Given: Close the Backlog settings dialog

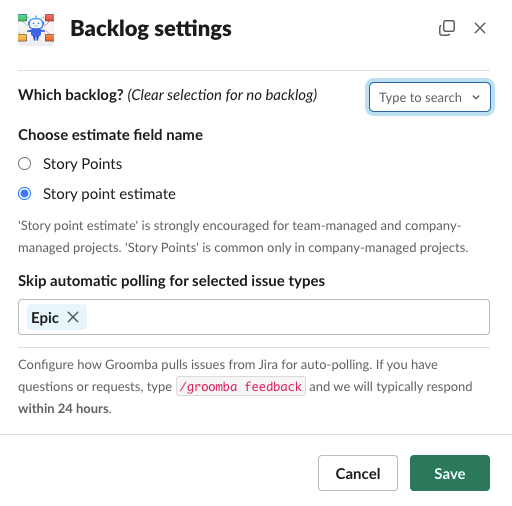Looking at the screenshot, I should (480, 28).
